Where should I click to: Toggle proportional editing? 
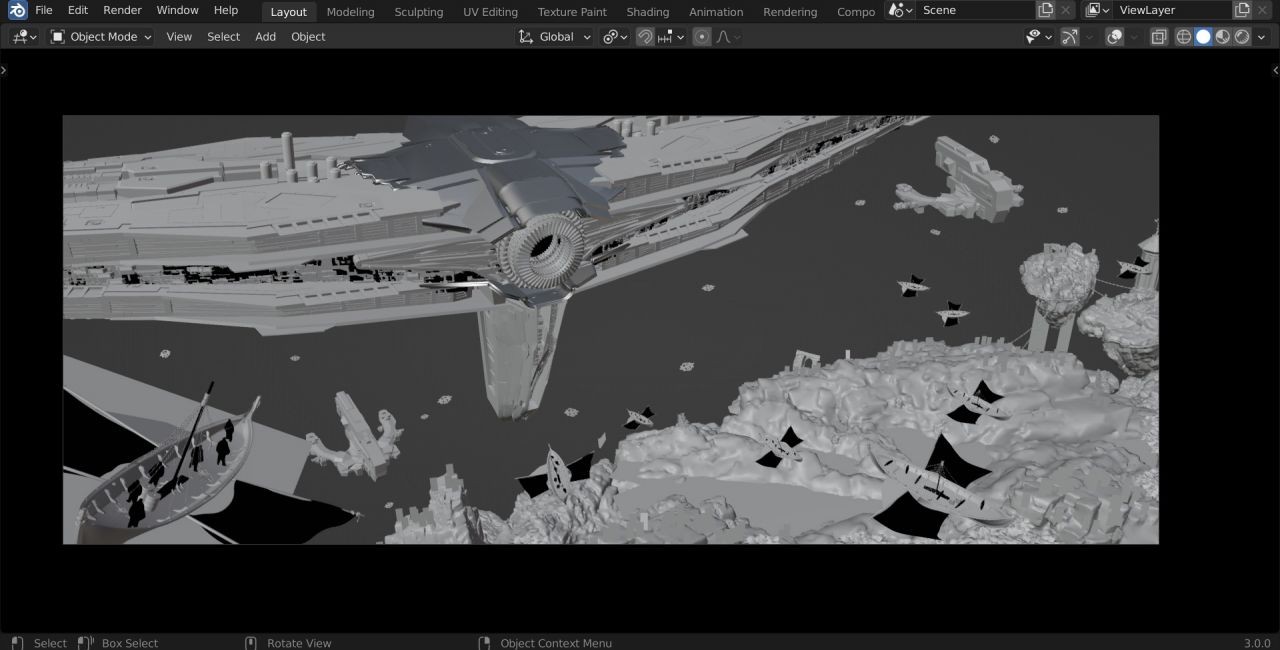coord(702,37)
